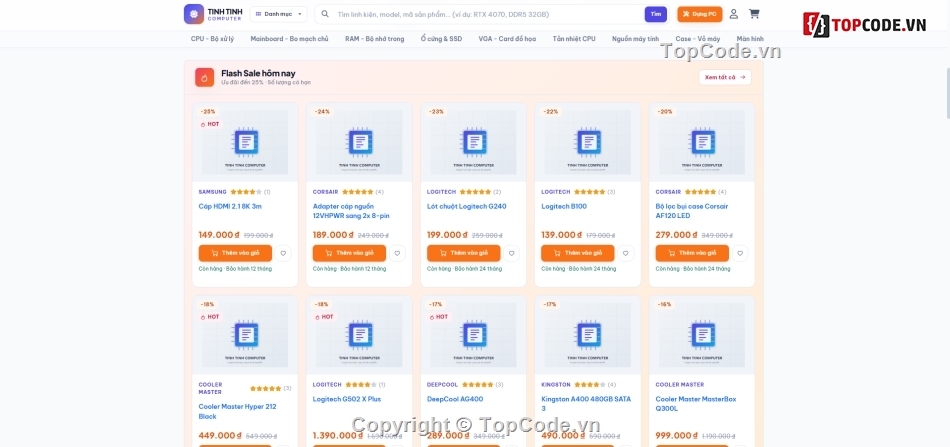Open Lót chuột Logitech G240 product link
The height and width of the screenshot is (447, 950).
point(467,207)
